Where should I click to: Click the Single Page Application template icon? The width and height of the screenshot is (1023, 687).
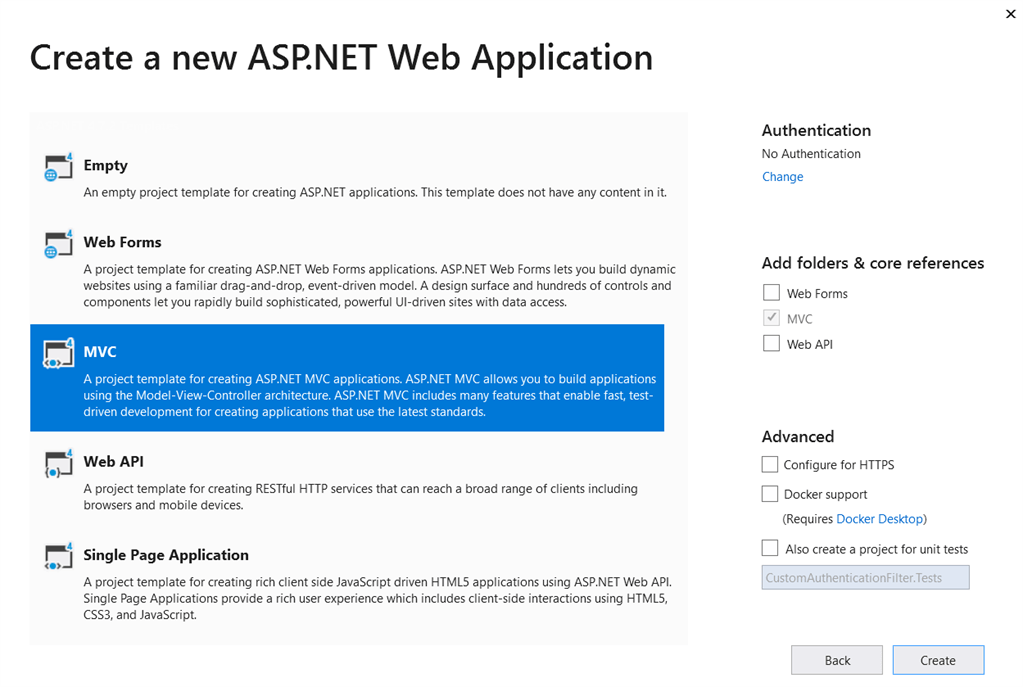(58, 556)
